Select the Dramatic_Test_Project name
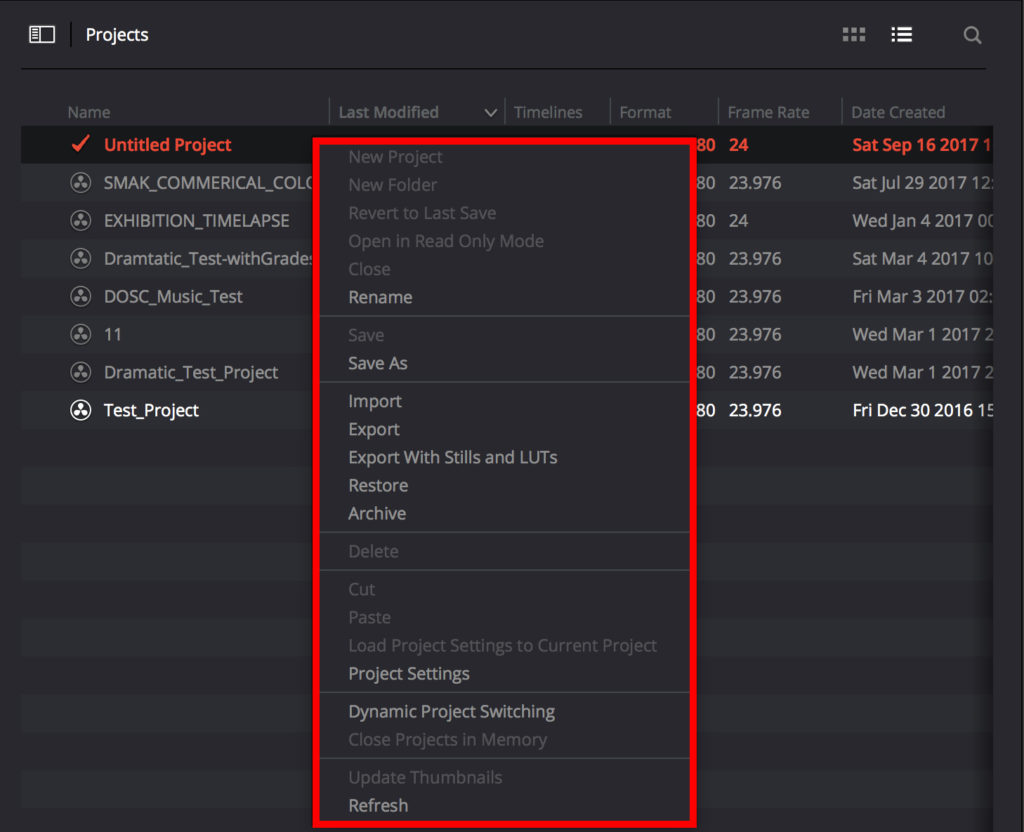1024x832 pixels. click(191, 372)
